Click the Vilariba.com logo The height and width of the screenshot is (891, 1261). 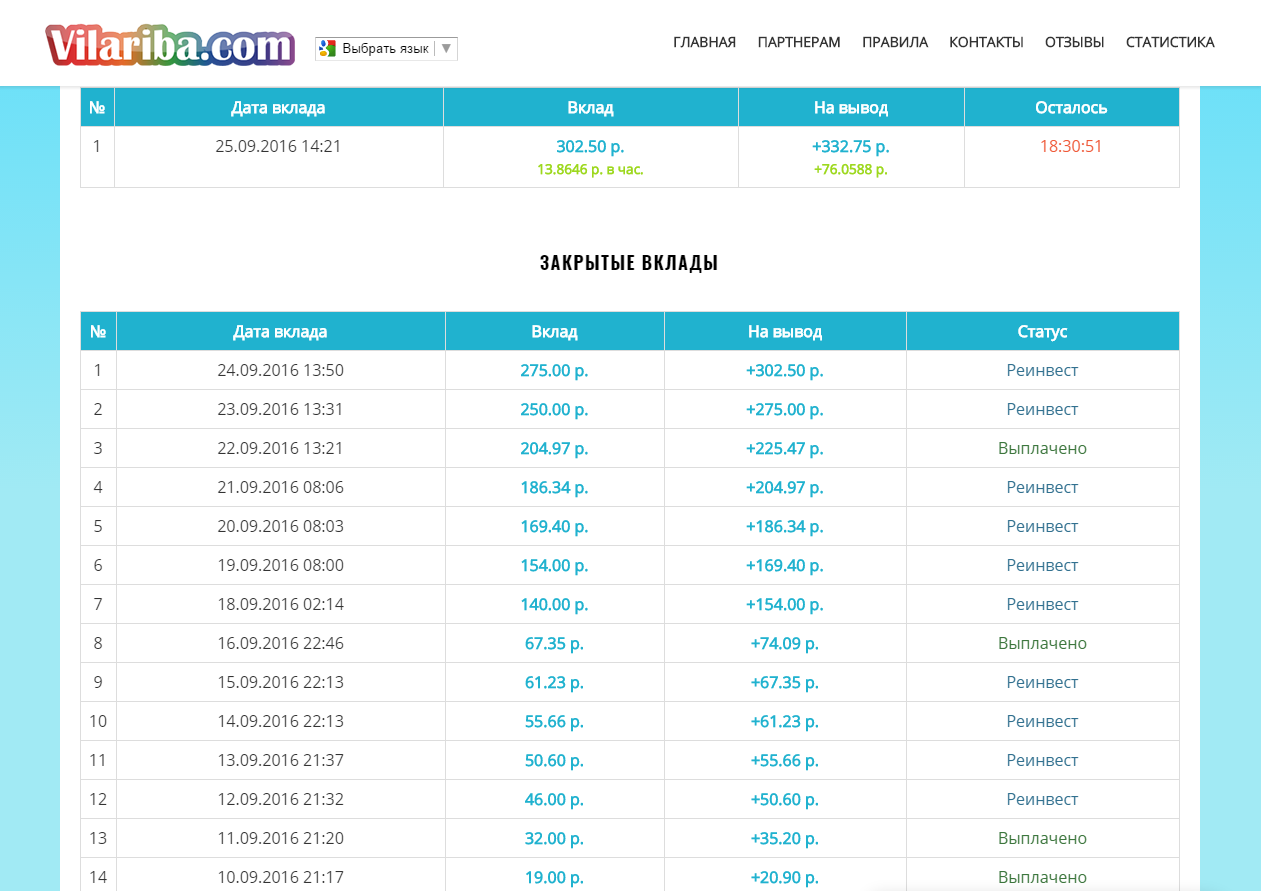pos(170,45)
